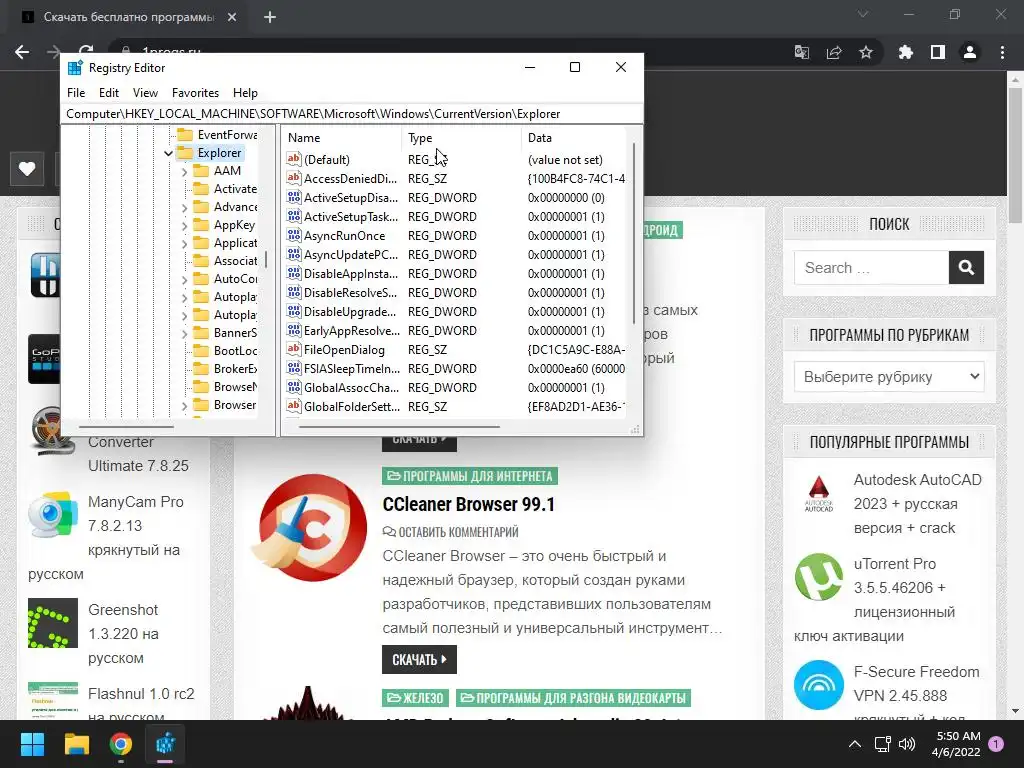This screenshot has height=768, width=1024.
Task: Select the FileOpenDialog registry value
Action: click(x=344, y=350)
